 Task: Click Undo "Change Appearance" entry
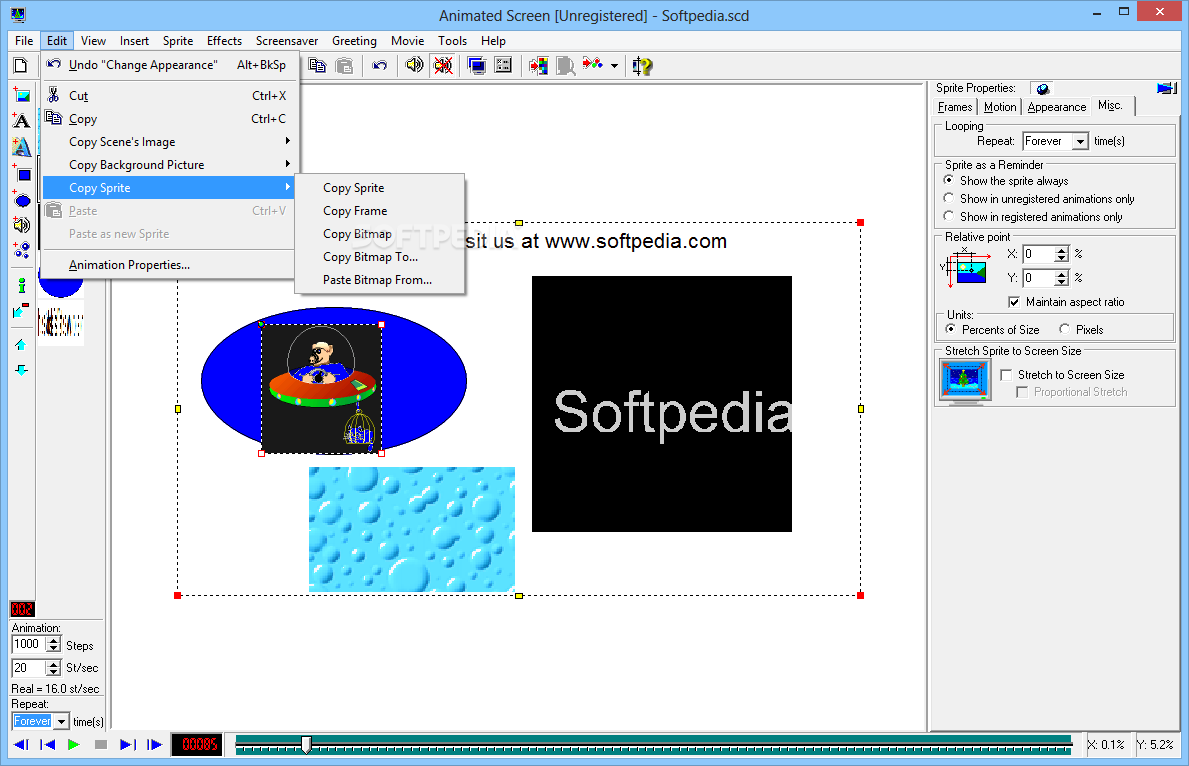(170, 65)
